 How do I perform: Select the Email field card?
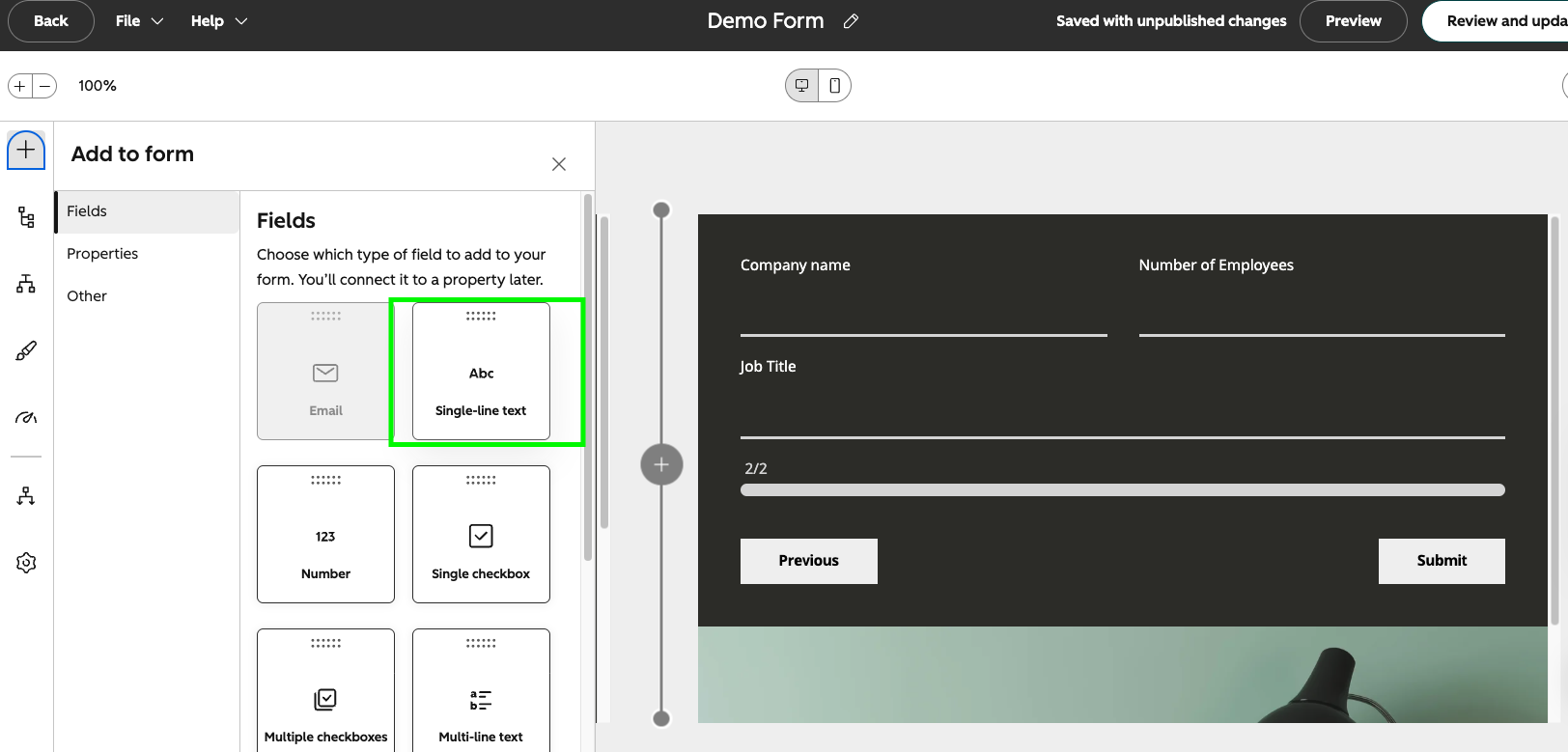pyautogui.click(x=325, y=372)
